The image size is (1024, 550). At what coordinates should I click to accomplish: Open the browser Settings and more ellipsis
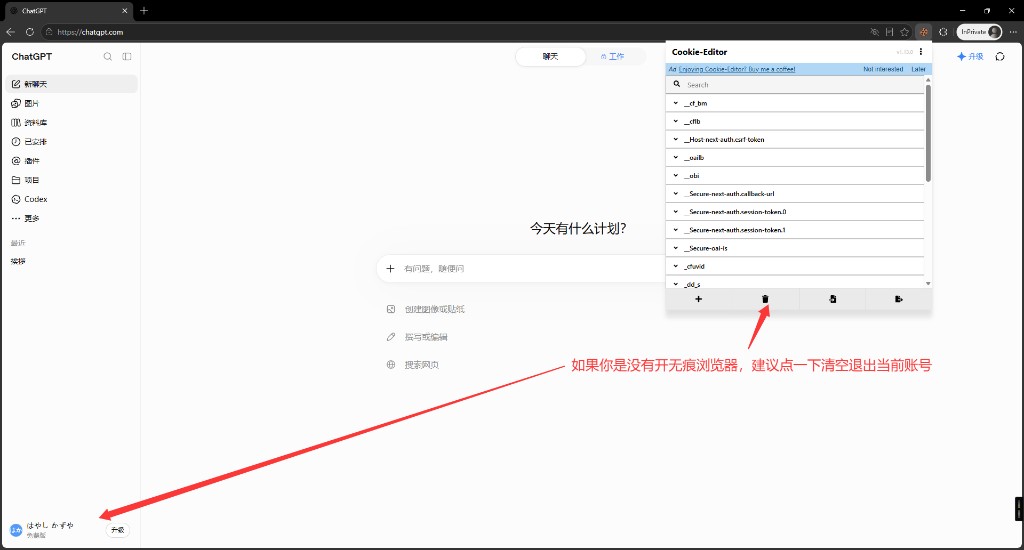tap(1014, 31)
